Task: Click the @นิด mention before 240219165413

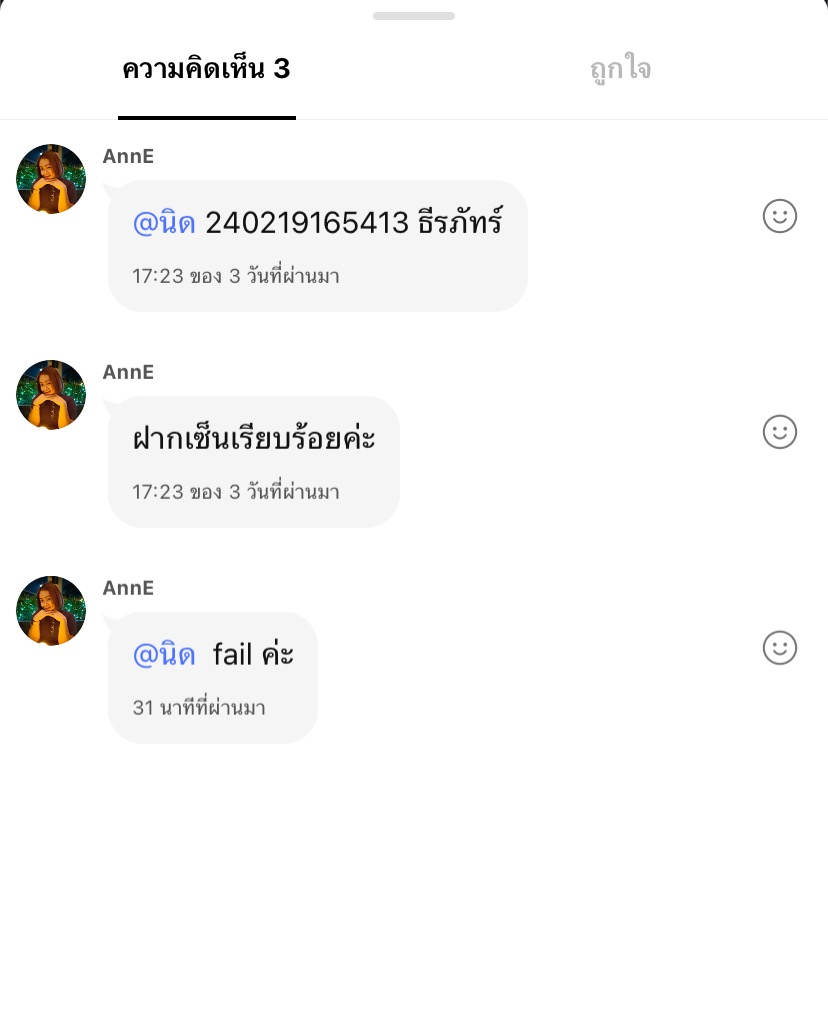Action: (164, 223)
